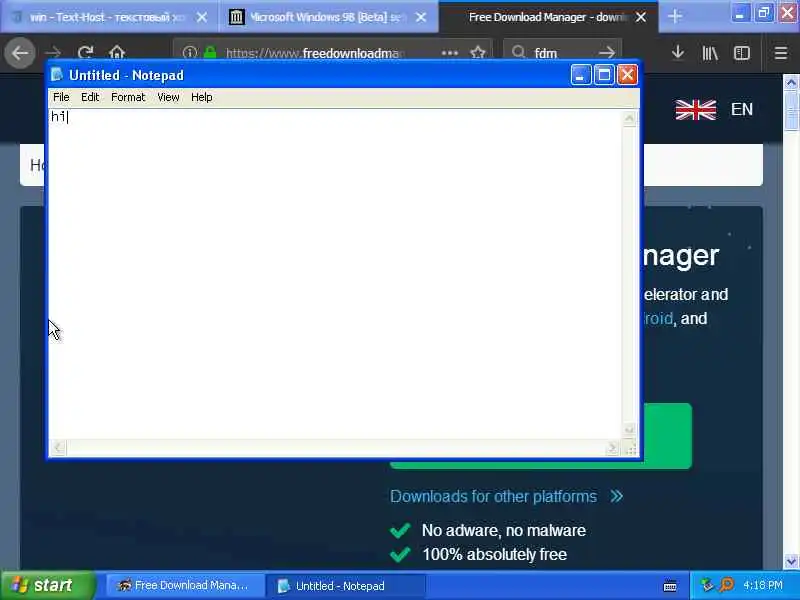Maximize the Notepad window
Screen dimensions: 800x600
[604, 75]
